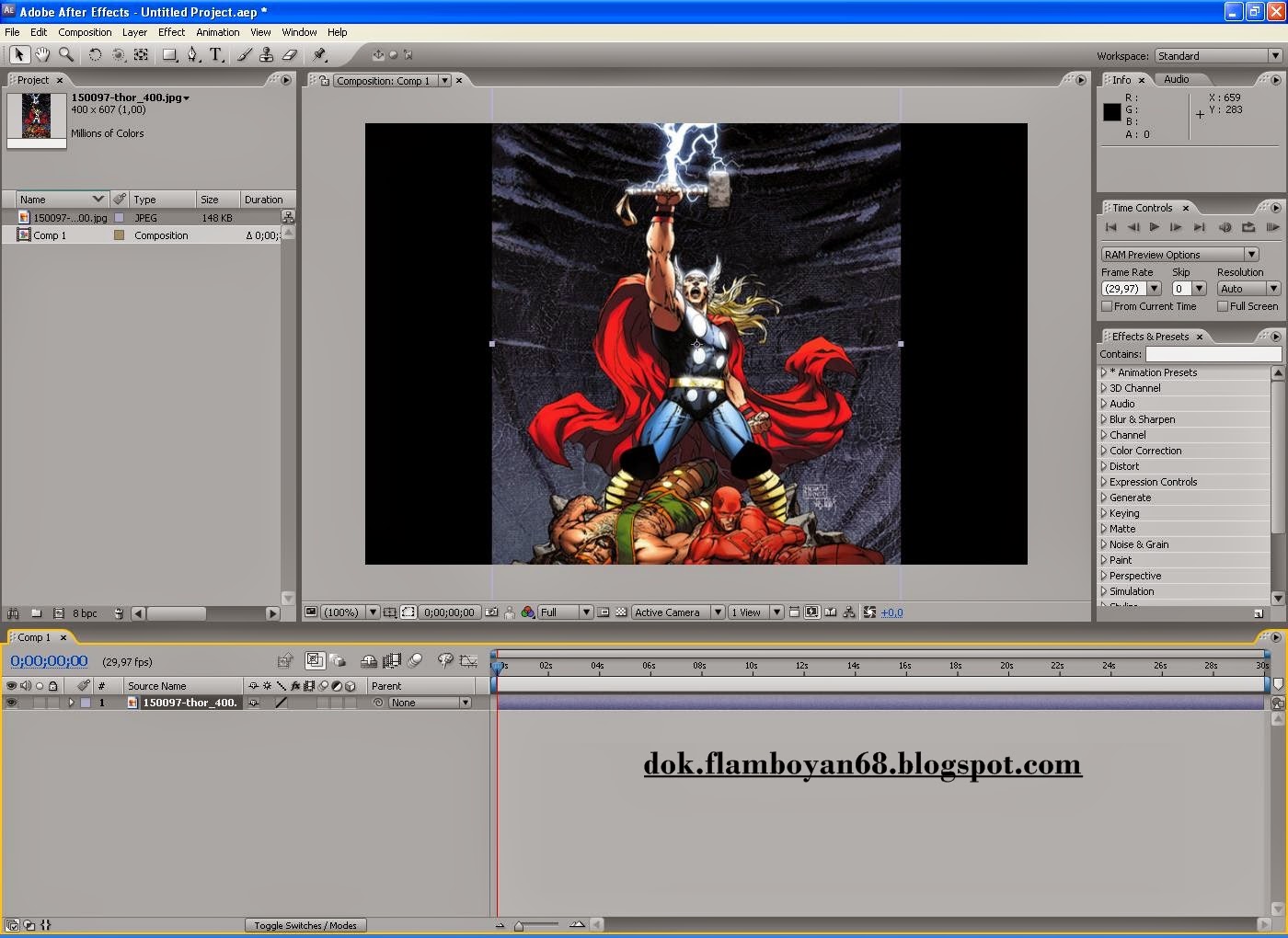Open the magnification 100% dropdown
Viewport: 1288px width, 938px height.
point(350,612)
